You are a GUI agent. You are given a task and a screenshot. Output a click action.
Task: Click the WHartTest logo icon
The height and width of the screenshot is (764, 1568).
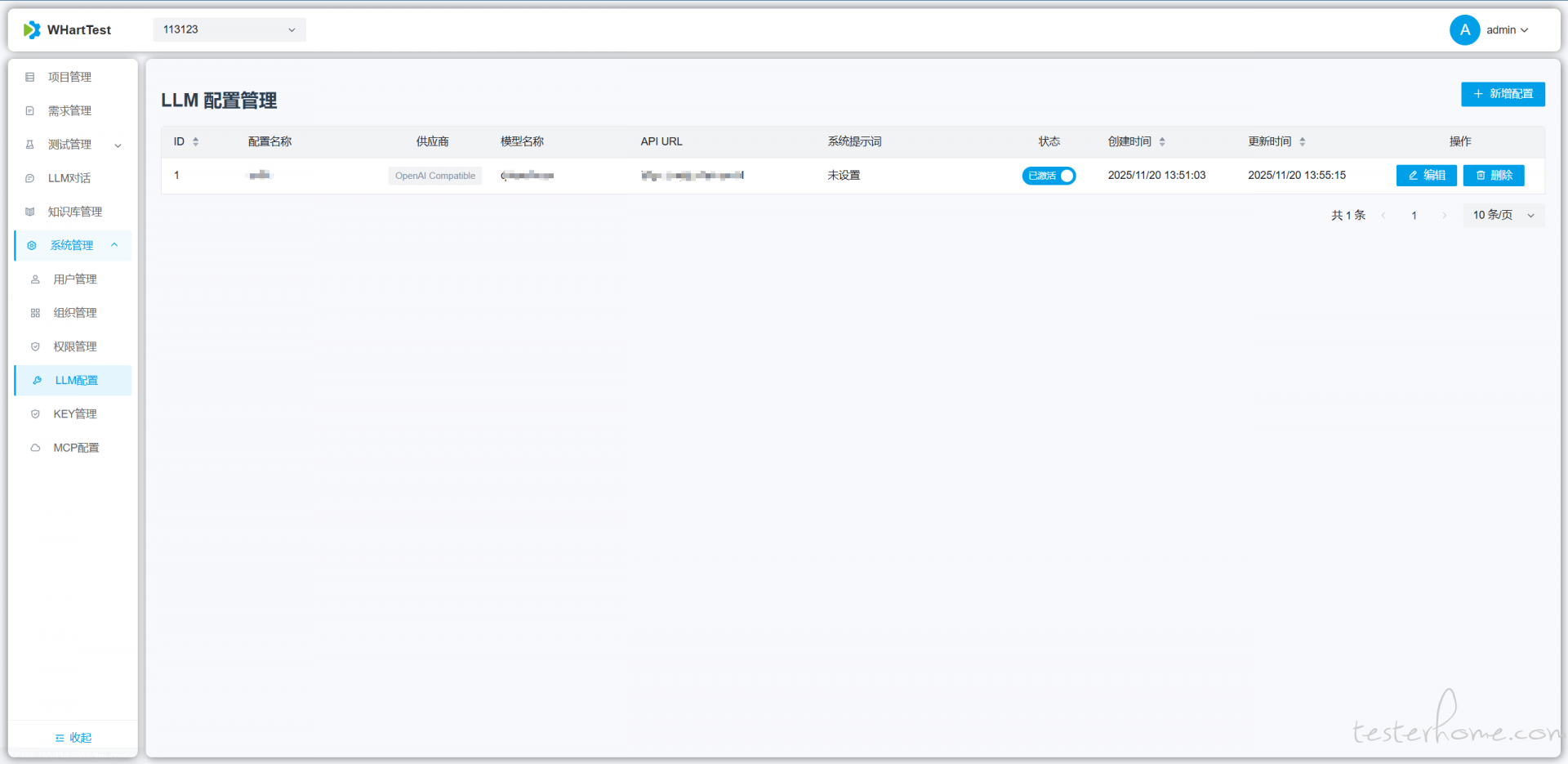tap(32, 30)
